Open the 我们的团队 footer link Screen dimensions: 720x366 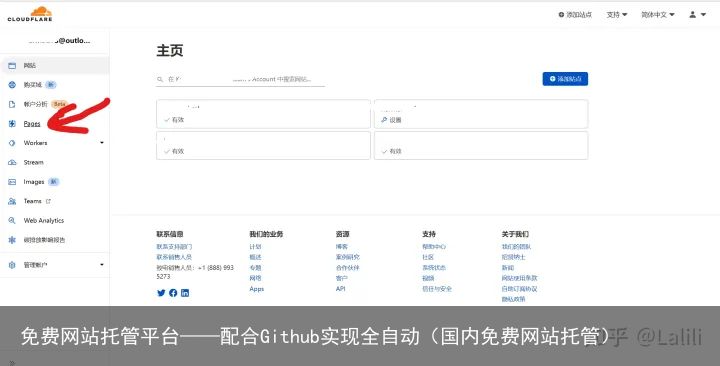coord(516,247)
